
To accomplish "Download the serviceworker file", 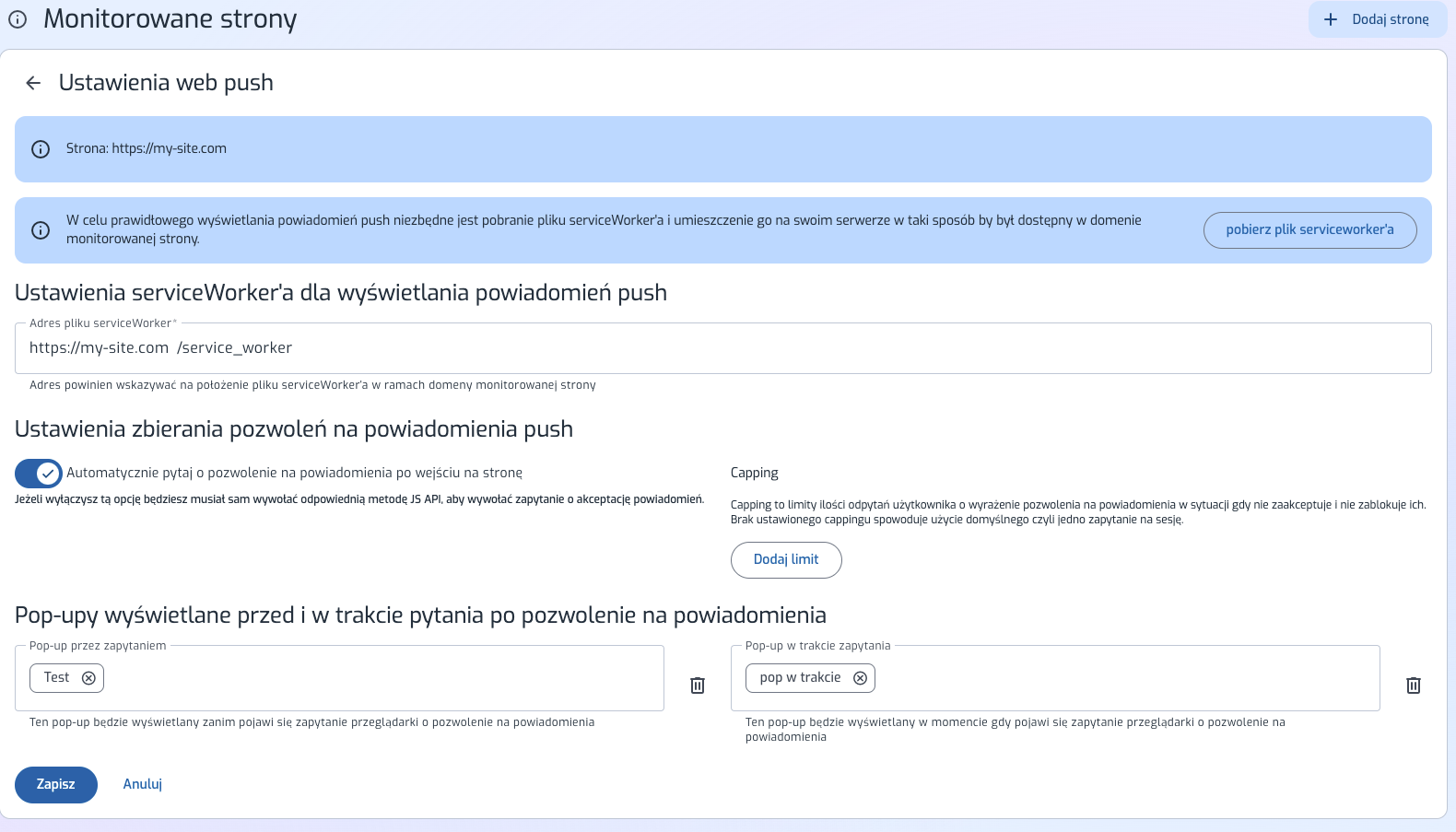I will coord(1309,230).
